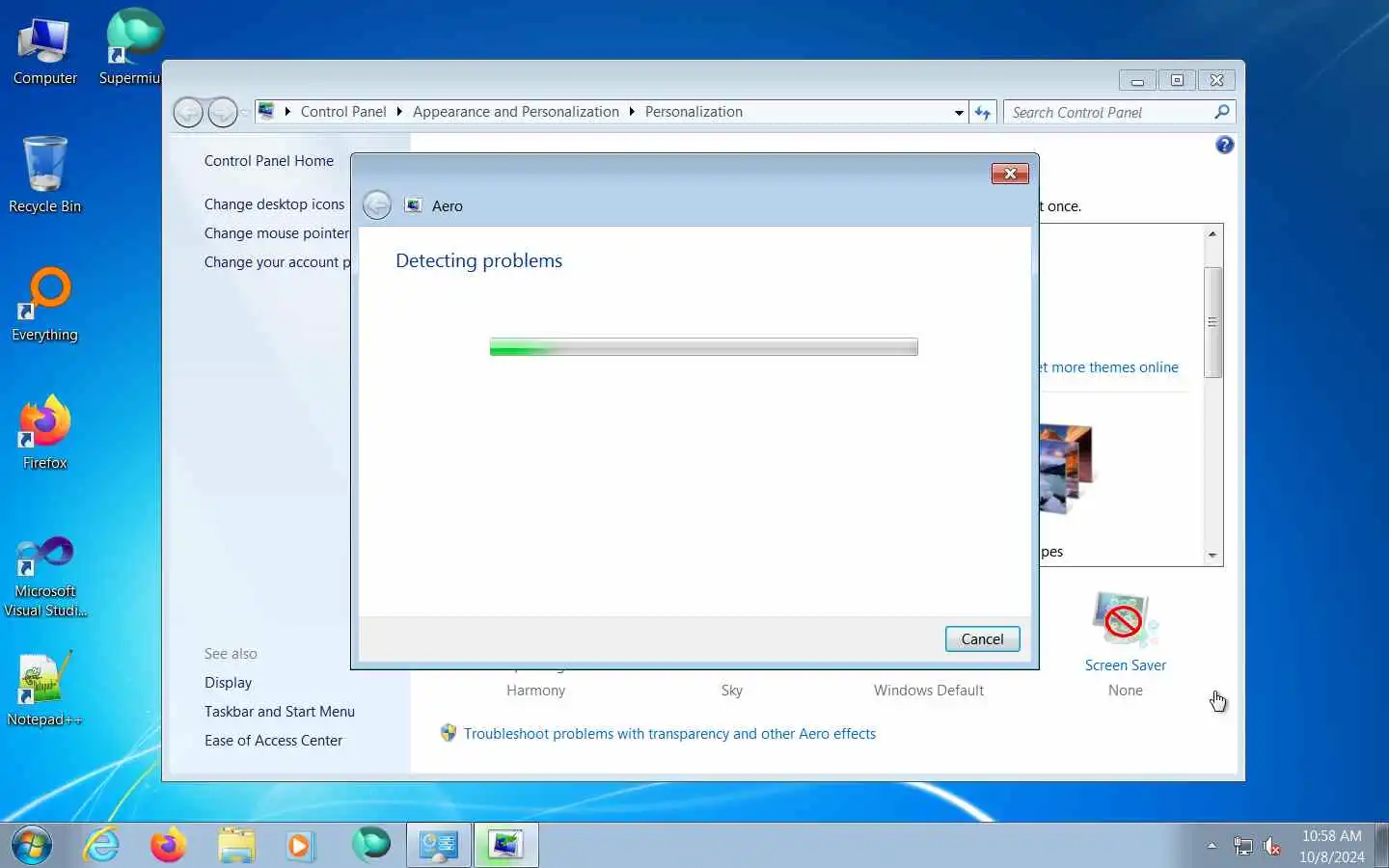This screenshot has width=1389, height=868.
Task: Open the Windows Start menu
Action: 31,846
